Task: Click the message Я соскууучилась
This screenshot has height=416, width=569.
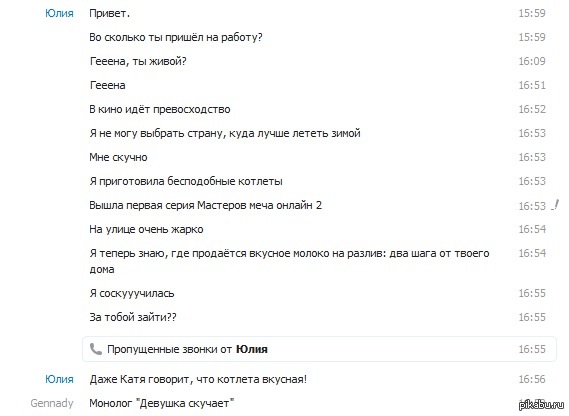Action: click(x=132, y=293)
